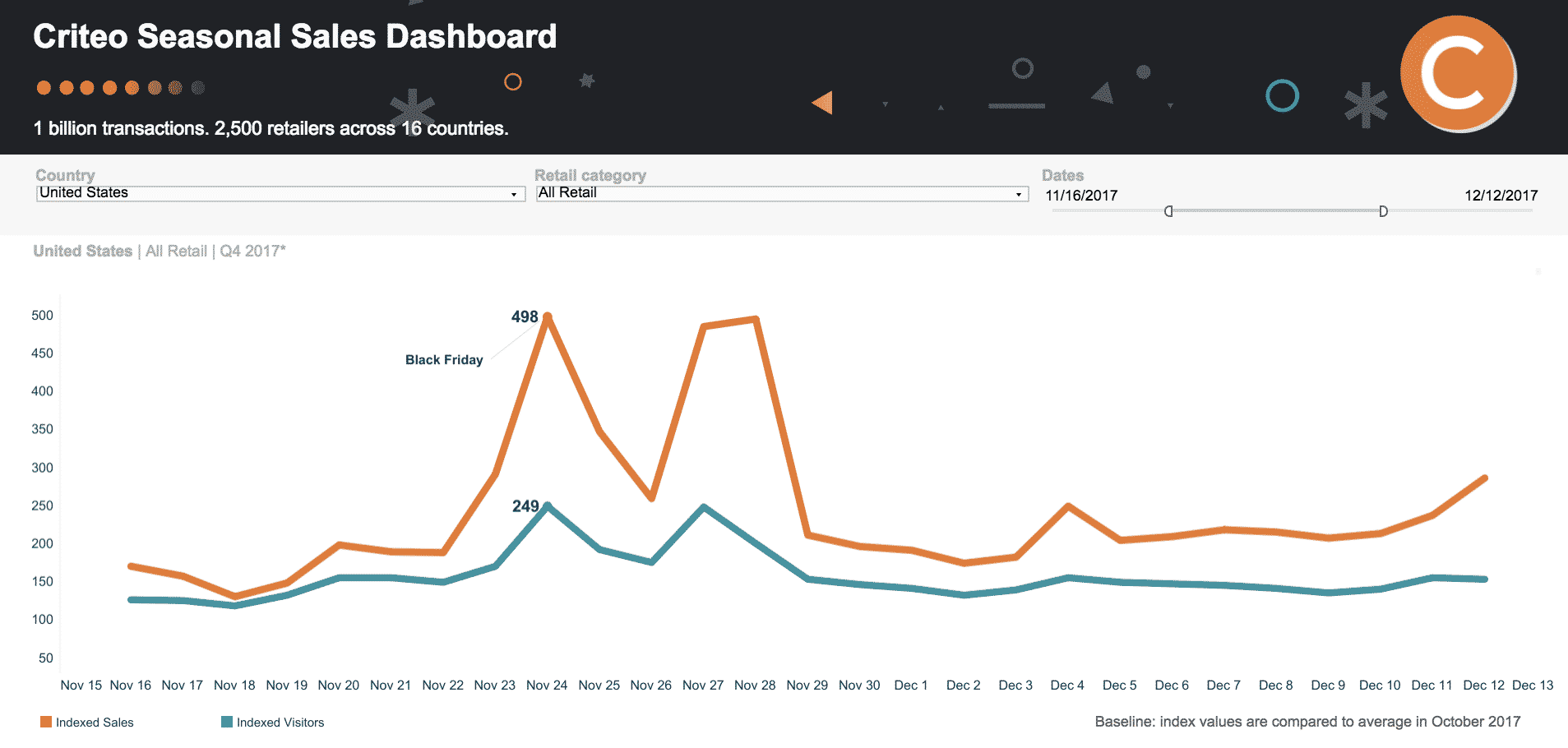Click the Nov 15 x-axis label
This screenshot has height=748, width=1568.
[81, 686]
